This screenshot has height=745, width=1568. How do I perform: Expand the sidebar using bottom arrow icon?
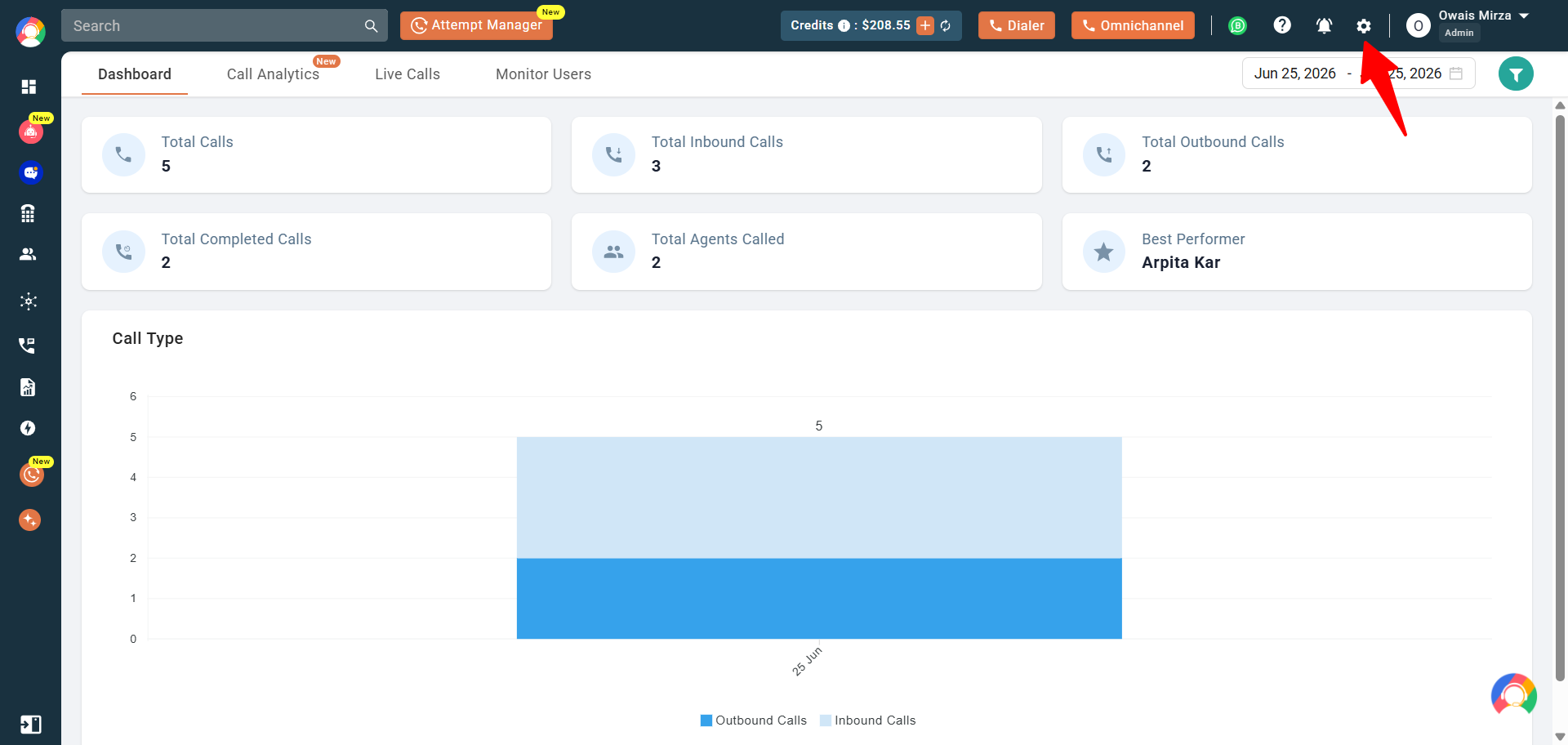pos(30,725)
